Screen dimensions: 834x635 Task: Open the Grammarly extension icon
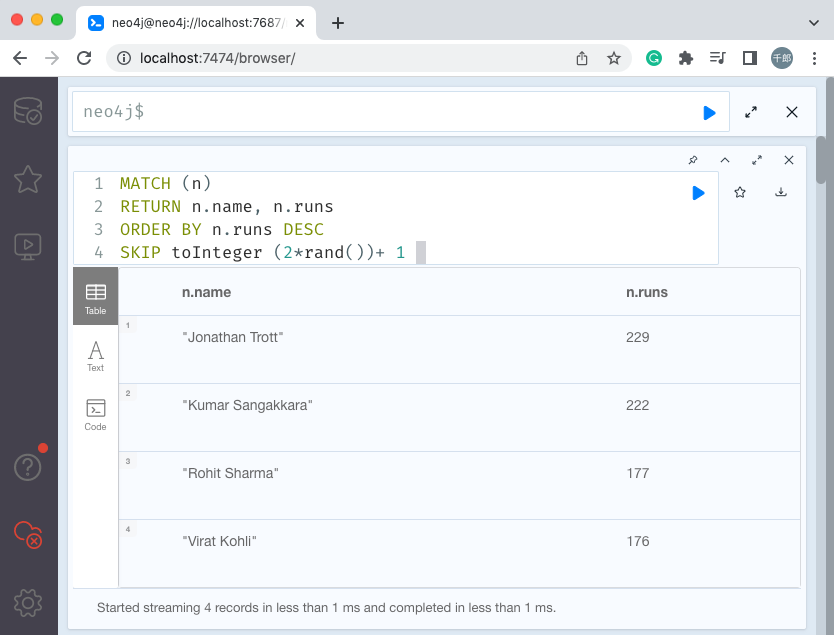coord(654,58)
